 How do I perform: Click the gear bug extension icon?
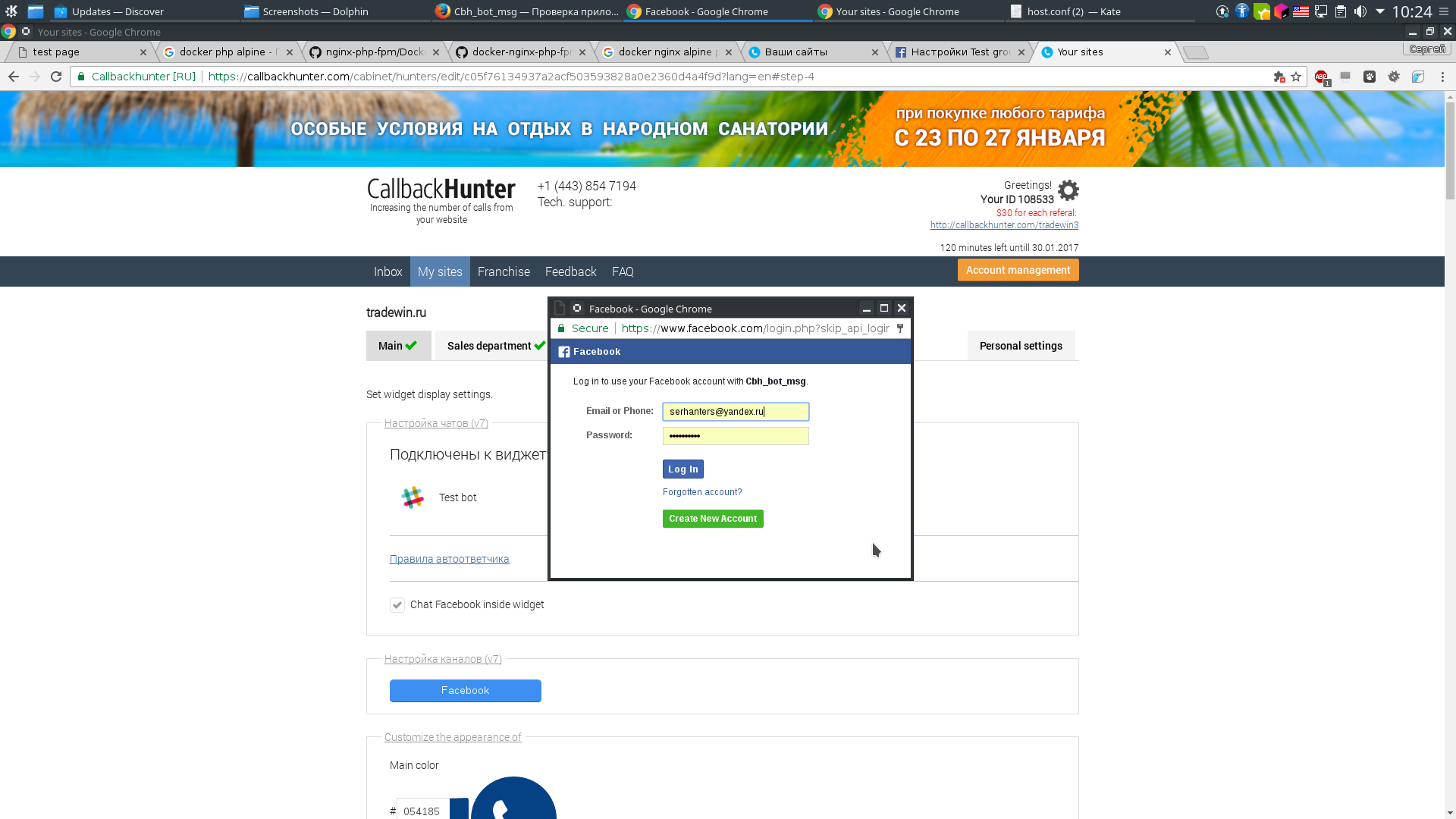(x=1394, y=77)
